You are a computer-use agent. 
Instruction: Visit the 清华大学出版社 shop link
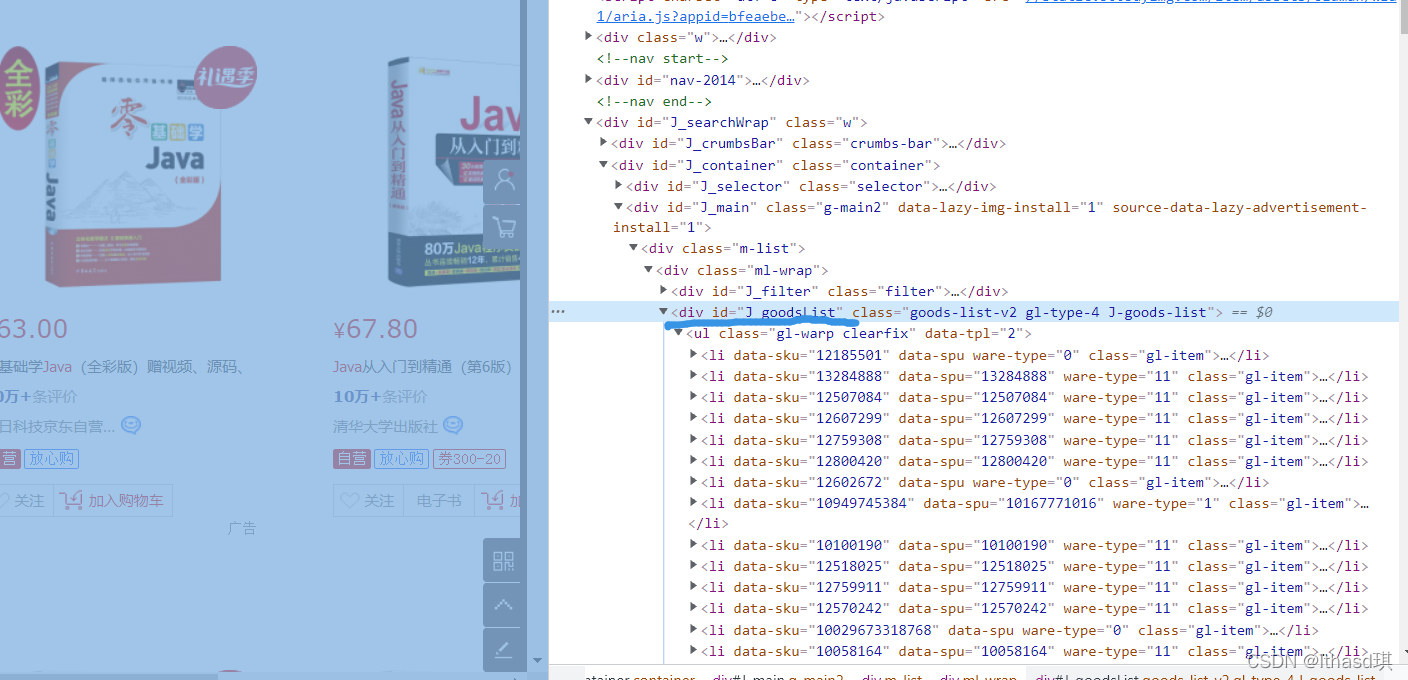coord(385,426)
